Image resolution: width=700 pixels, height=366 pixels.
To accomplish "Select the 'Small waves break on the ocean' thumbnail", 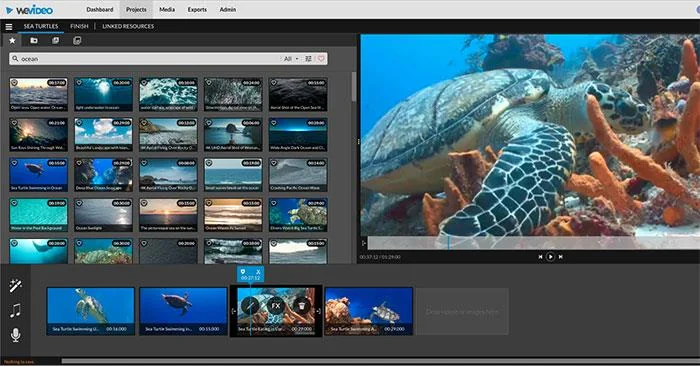I will (x=233, y=175).
